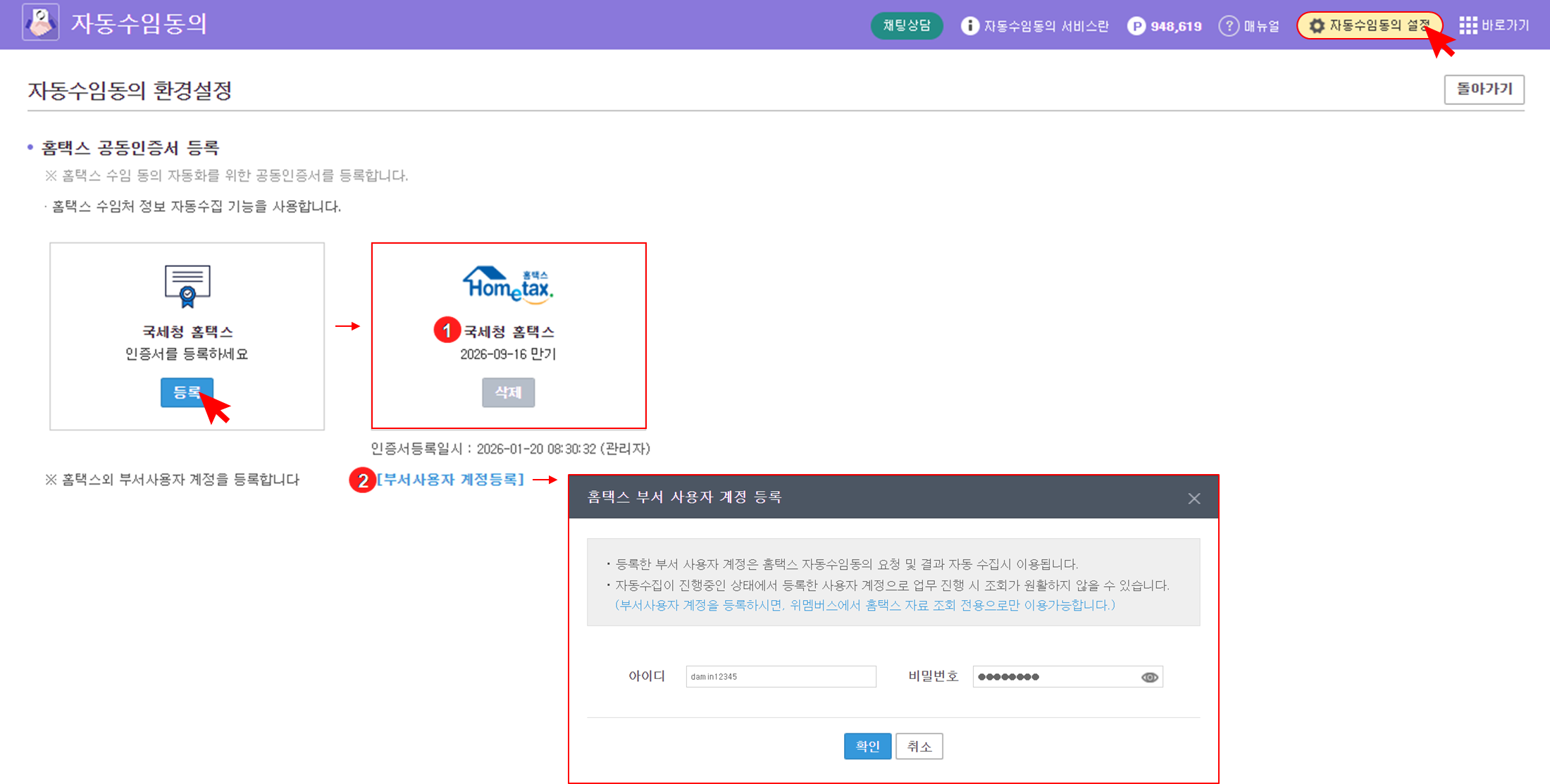1550x784 pixels.
Task: Click the info icon for 자동수임동의 서비스란
Action: point(969,26)
